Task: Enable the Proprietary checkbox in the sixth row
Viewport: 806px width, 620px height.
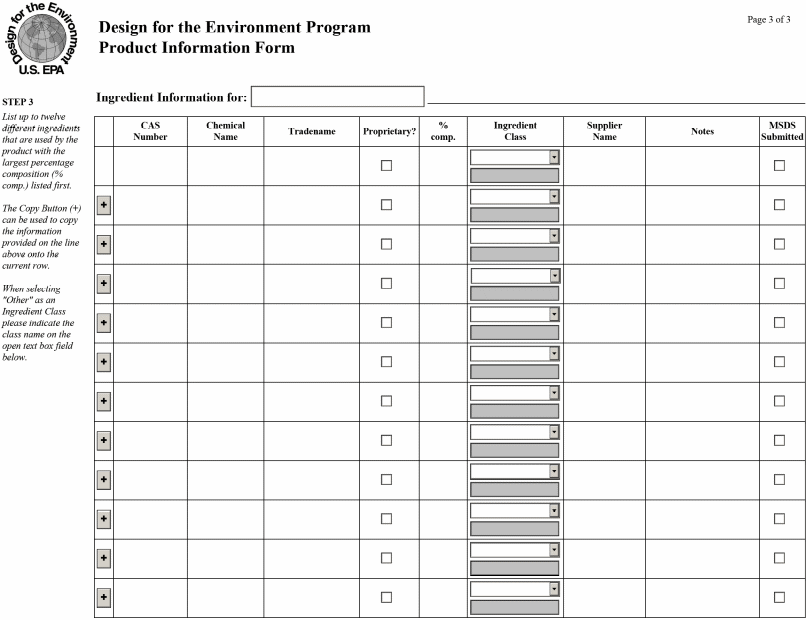Action: tap(386, 362)
